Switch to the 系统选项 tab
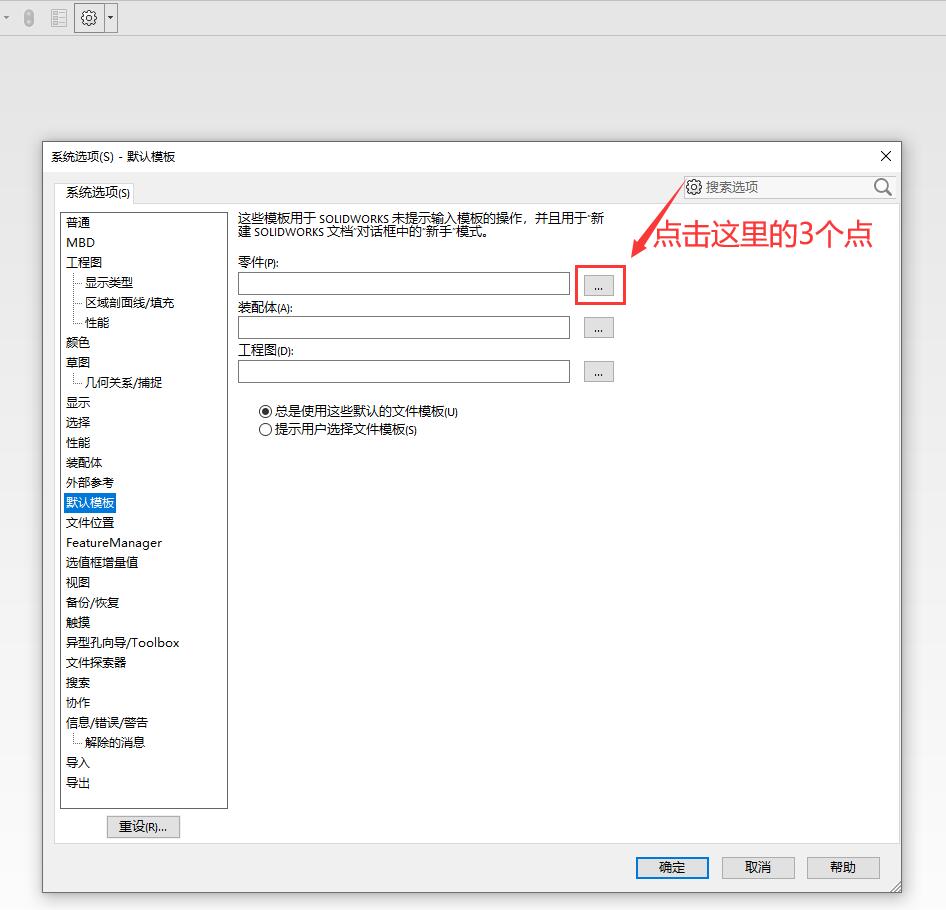Screen dimensions: 946x910 tap(97, 193)
